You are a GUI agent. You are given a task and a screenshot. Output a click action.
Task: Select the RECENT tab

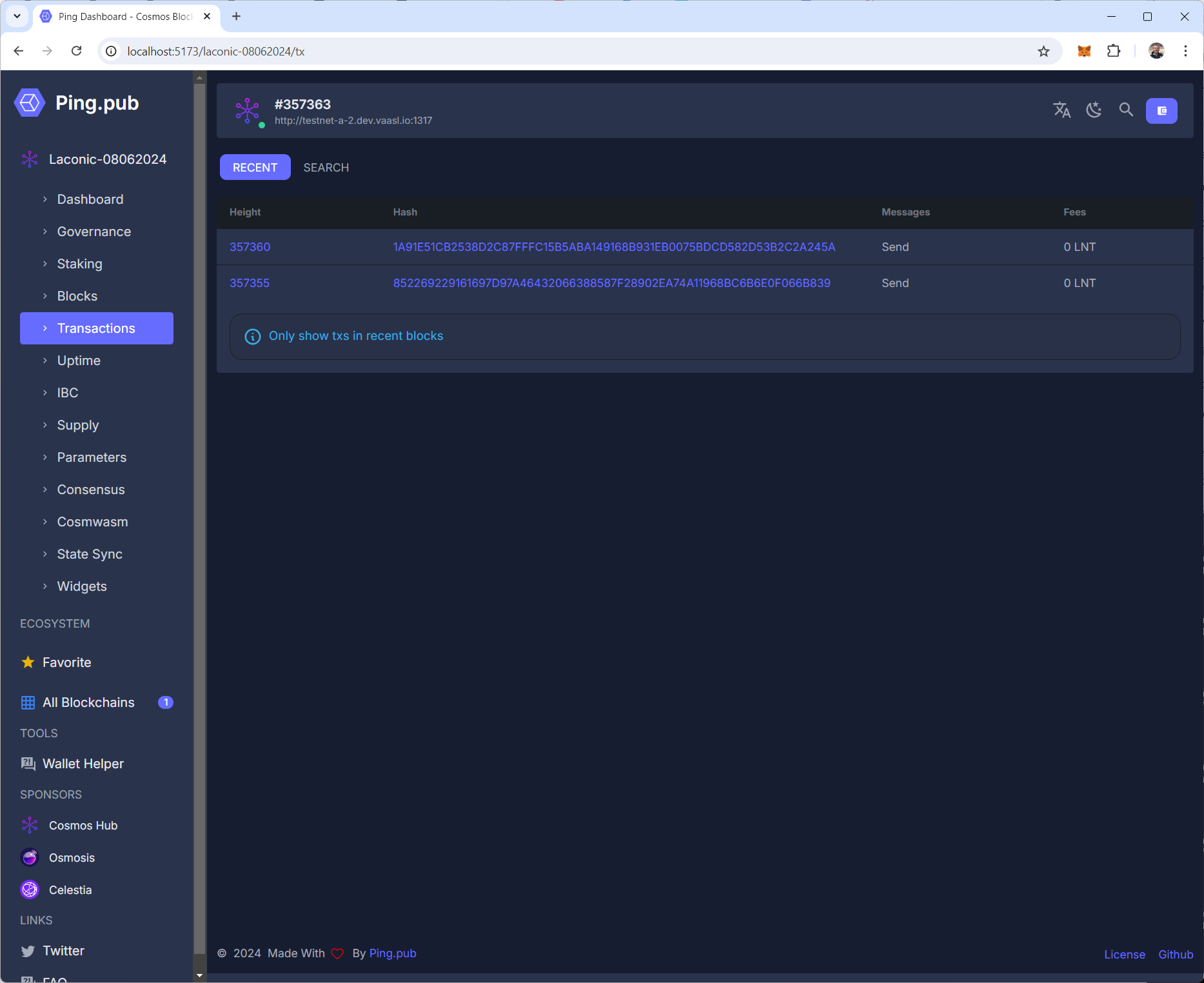(255, 168)
